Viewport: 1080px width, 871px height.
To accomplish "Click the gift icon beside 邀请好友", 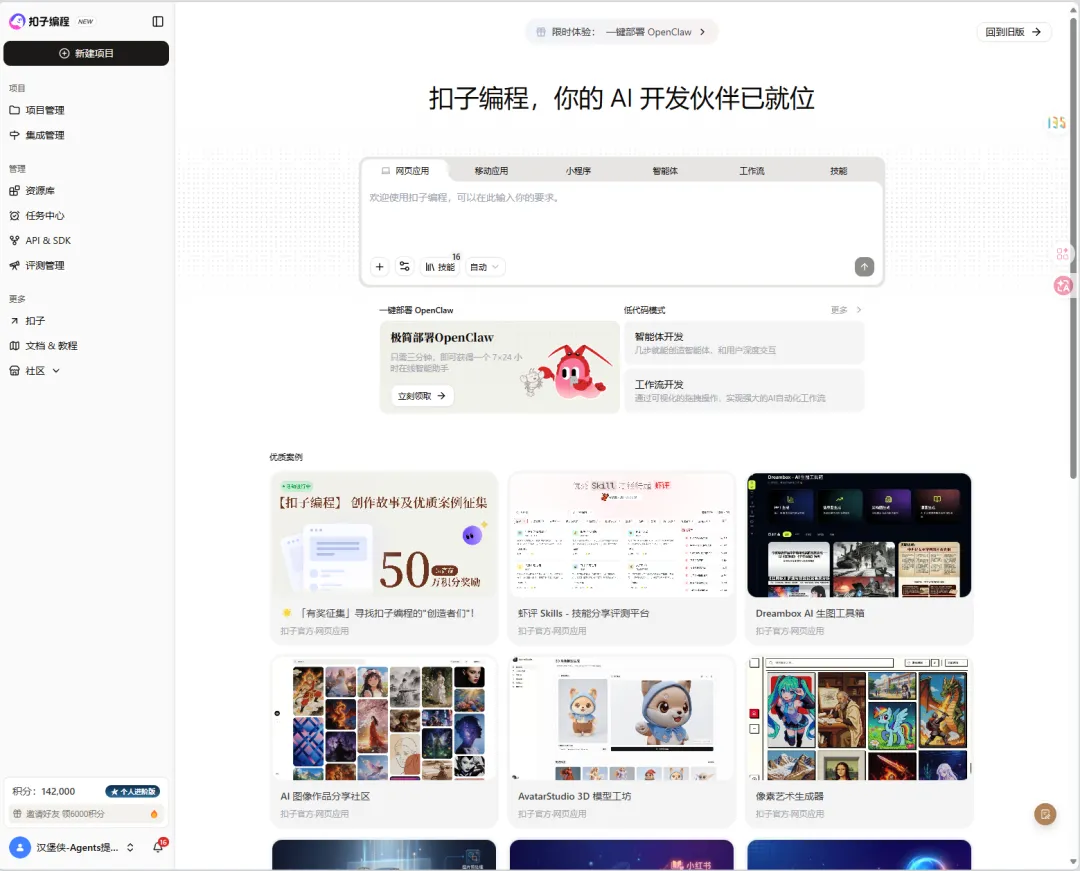I will coord(17,814).
